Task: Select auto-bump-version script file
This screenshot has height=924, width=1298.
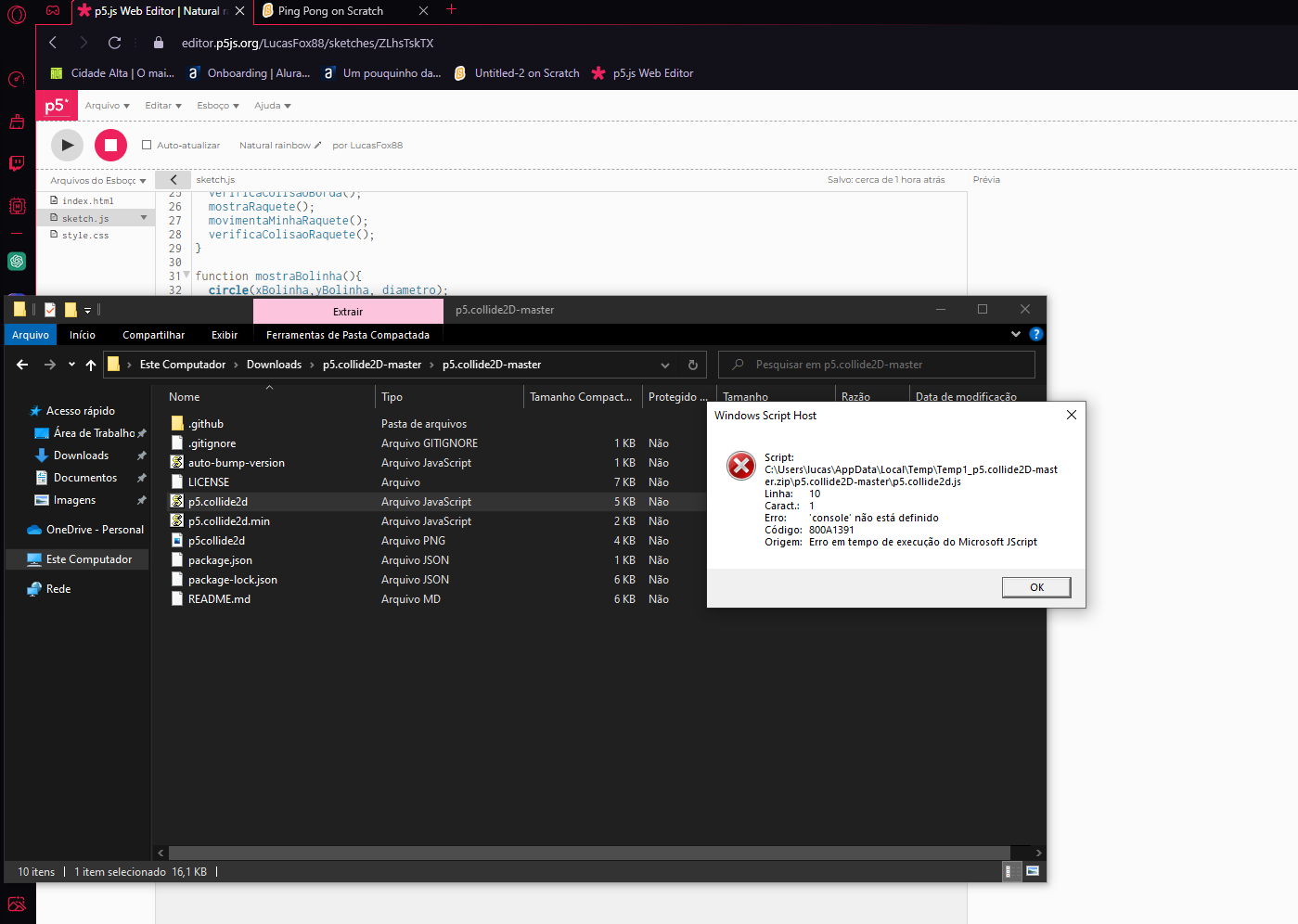Action: [236, 463]
